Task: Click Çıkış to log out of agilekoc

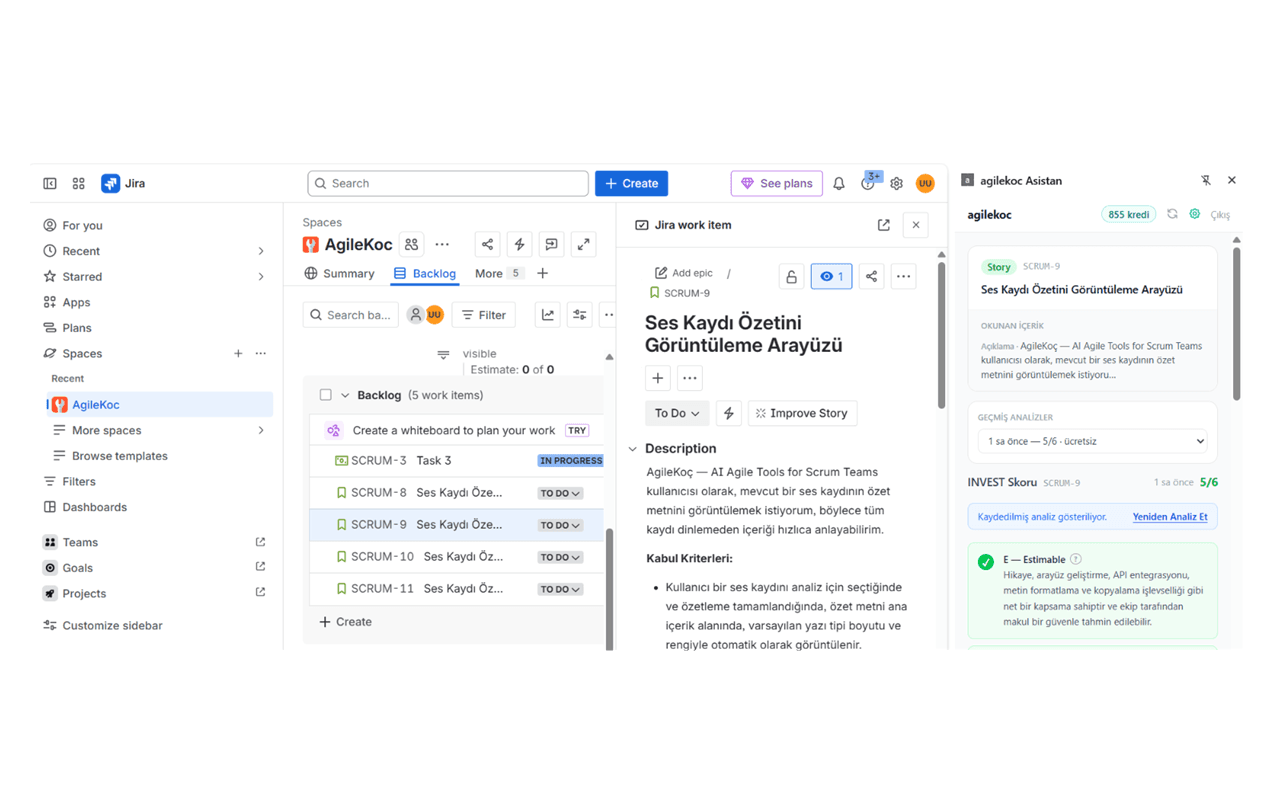Action: 1220,215
